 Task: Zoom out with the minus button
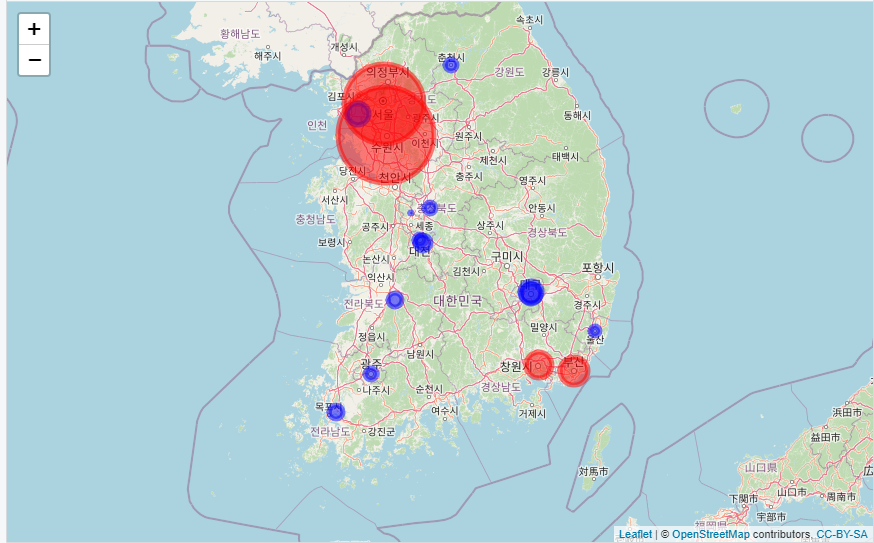34,60
